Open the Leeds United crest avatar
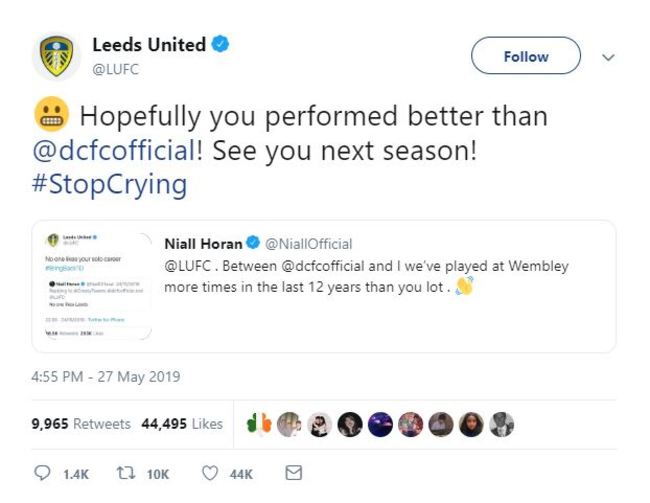650x503 pixels. (56, 57)
